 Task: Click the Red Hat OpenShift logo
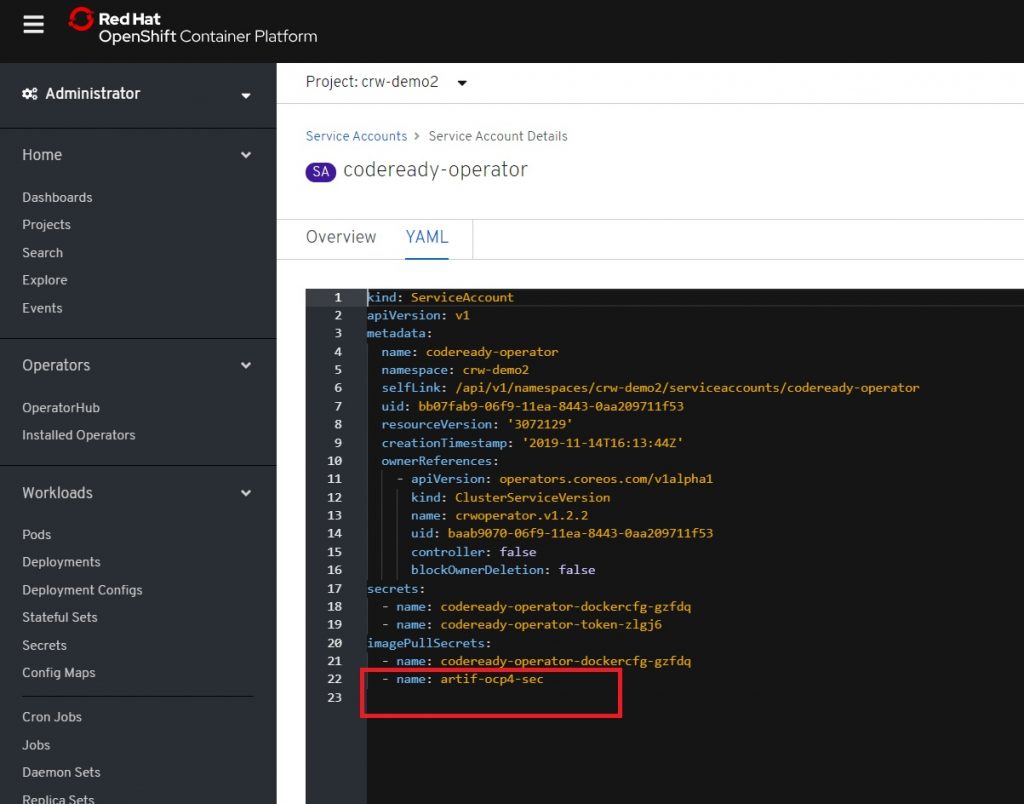pyautogui.click(x=193, y=27)
